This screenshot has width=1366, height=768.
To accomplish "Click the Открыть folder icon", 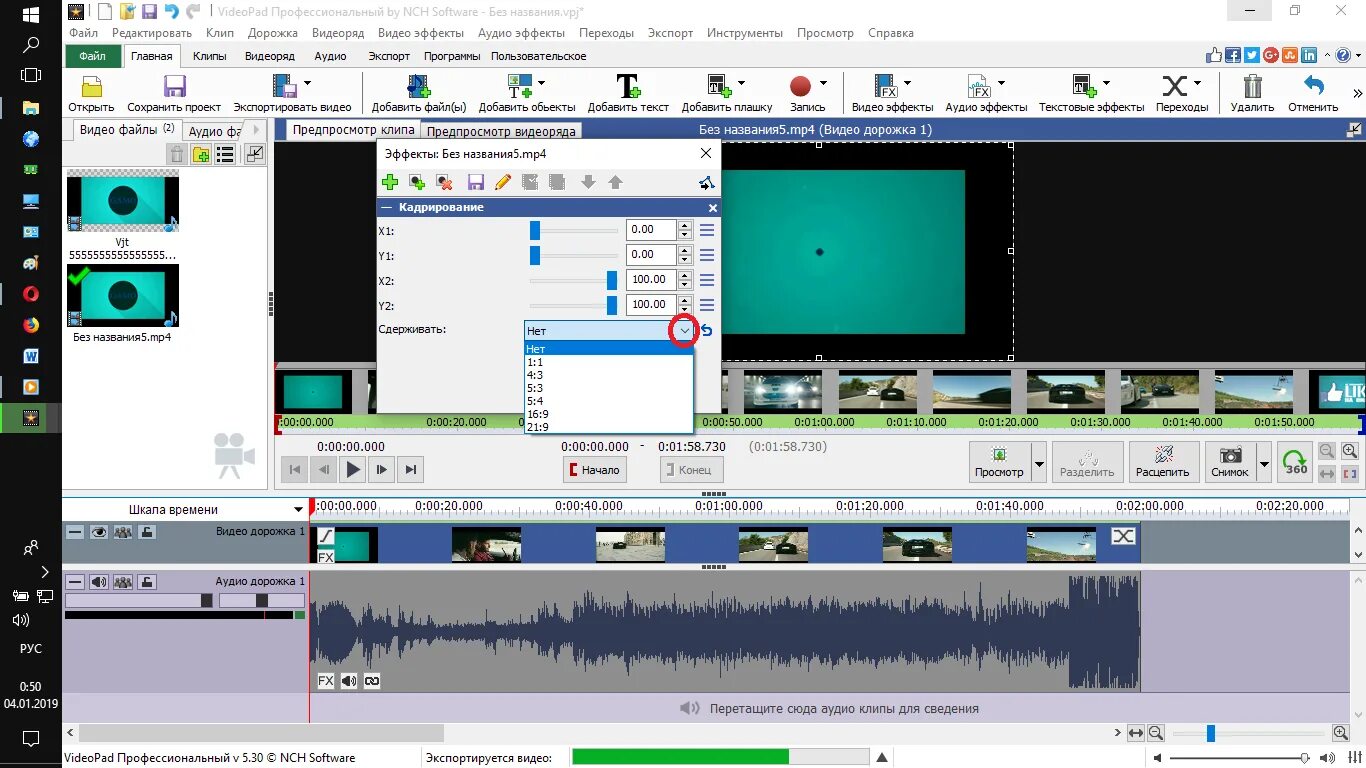I will (x=91, y=86).
